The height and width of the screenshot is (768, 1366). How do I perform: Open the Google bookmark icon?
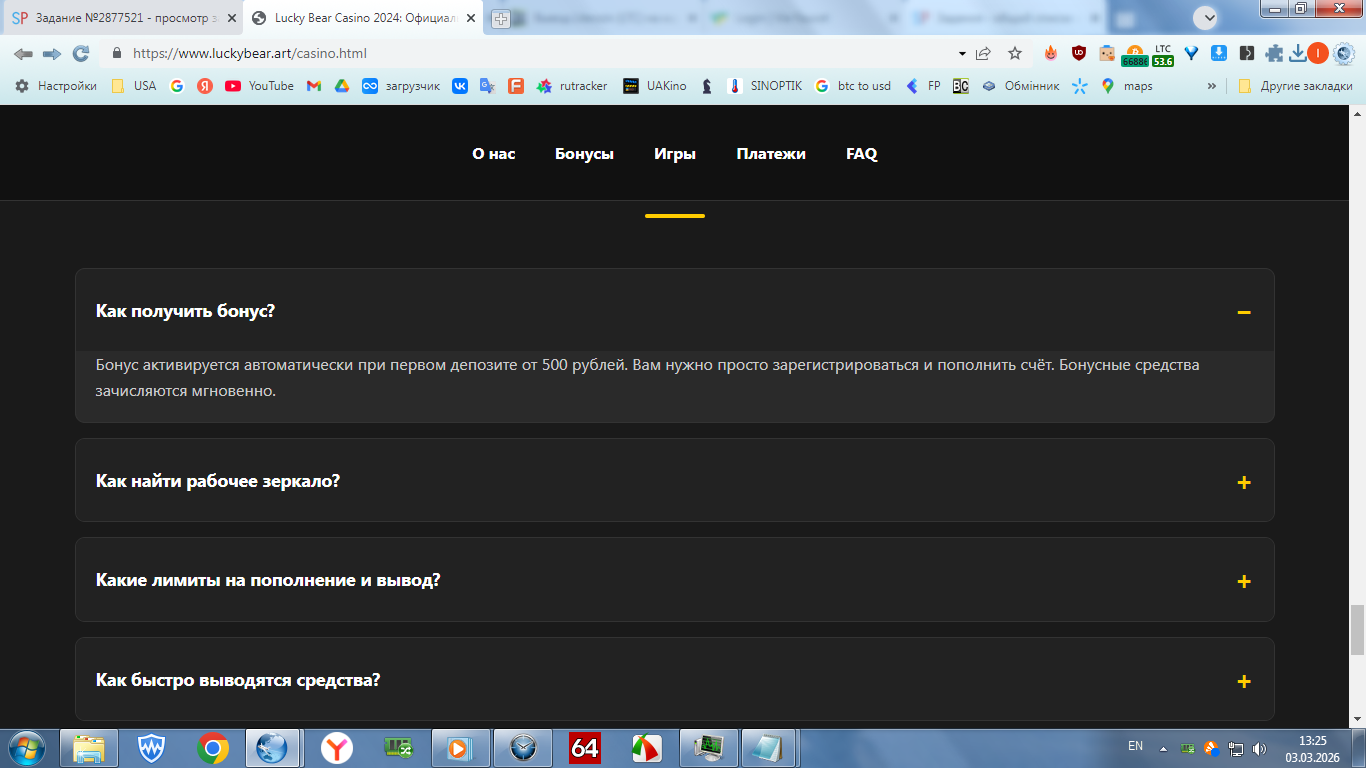point(177,86)
